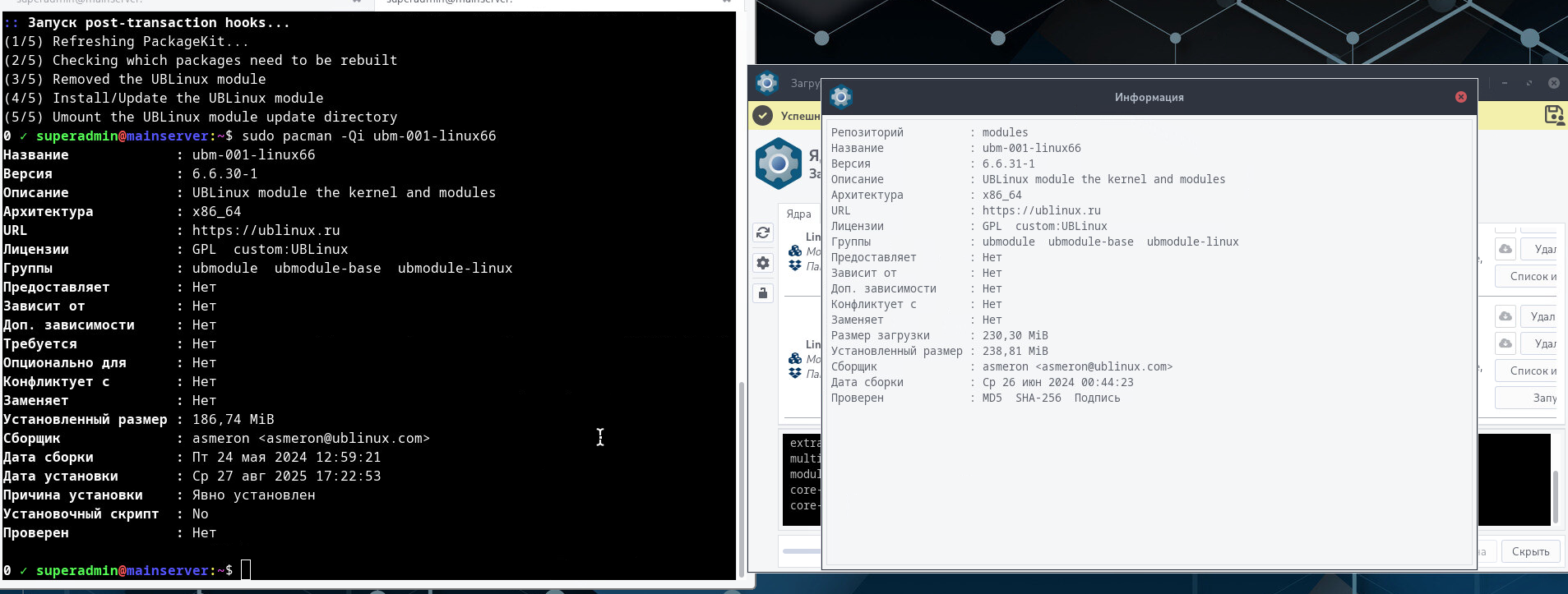This screenshot has width=1568, height=594.
Task: Open settings via the gear icon
Action: click(x=763, y=263)
